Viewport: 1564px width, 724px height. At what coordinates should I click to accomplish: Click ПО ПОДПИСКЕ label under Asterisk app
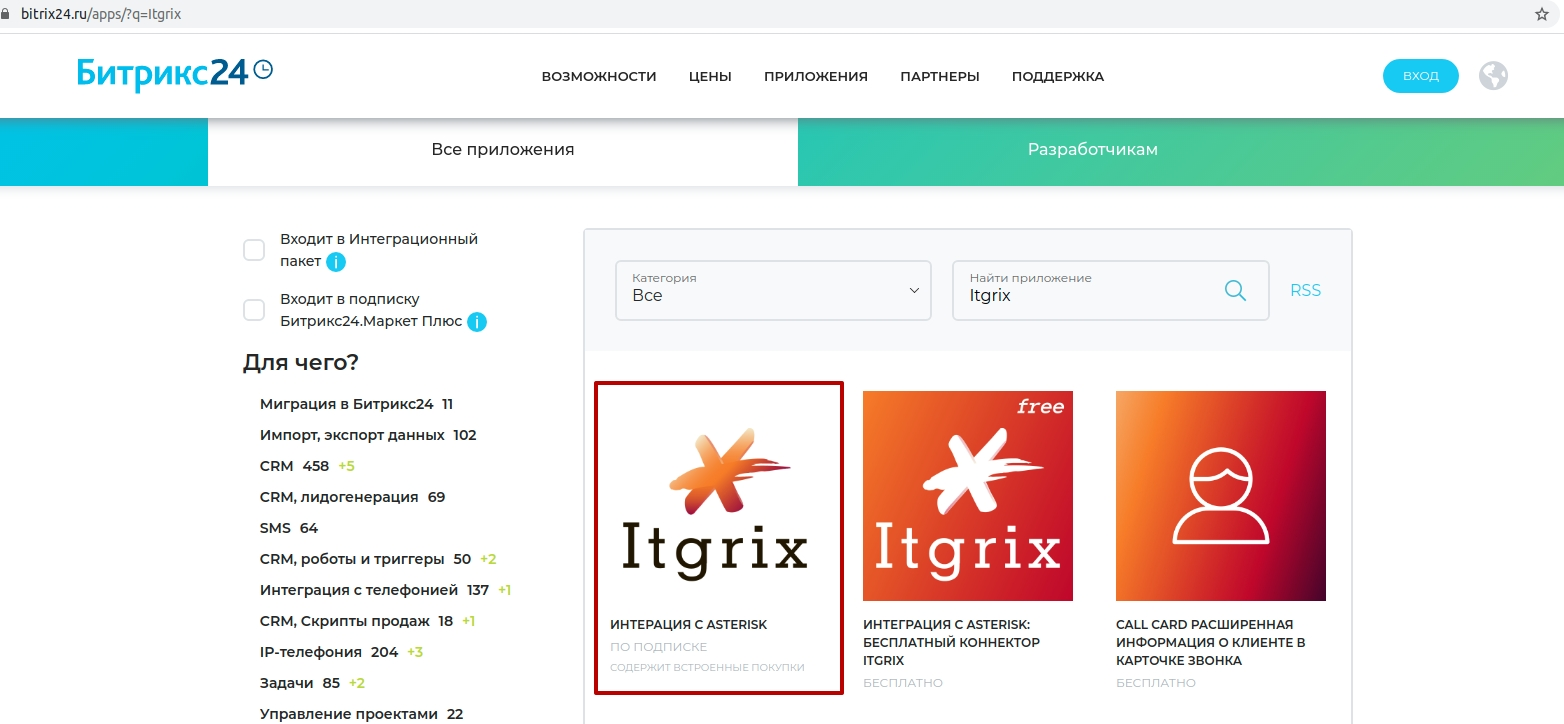pos(658,648)
